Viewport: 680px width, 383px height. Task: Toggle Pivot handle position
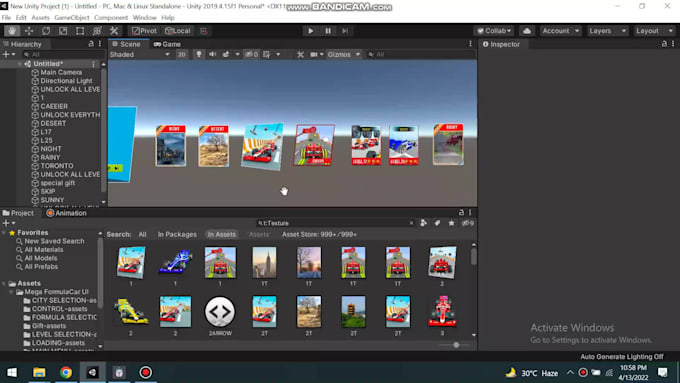(144, 31)
